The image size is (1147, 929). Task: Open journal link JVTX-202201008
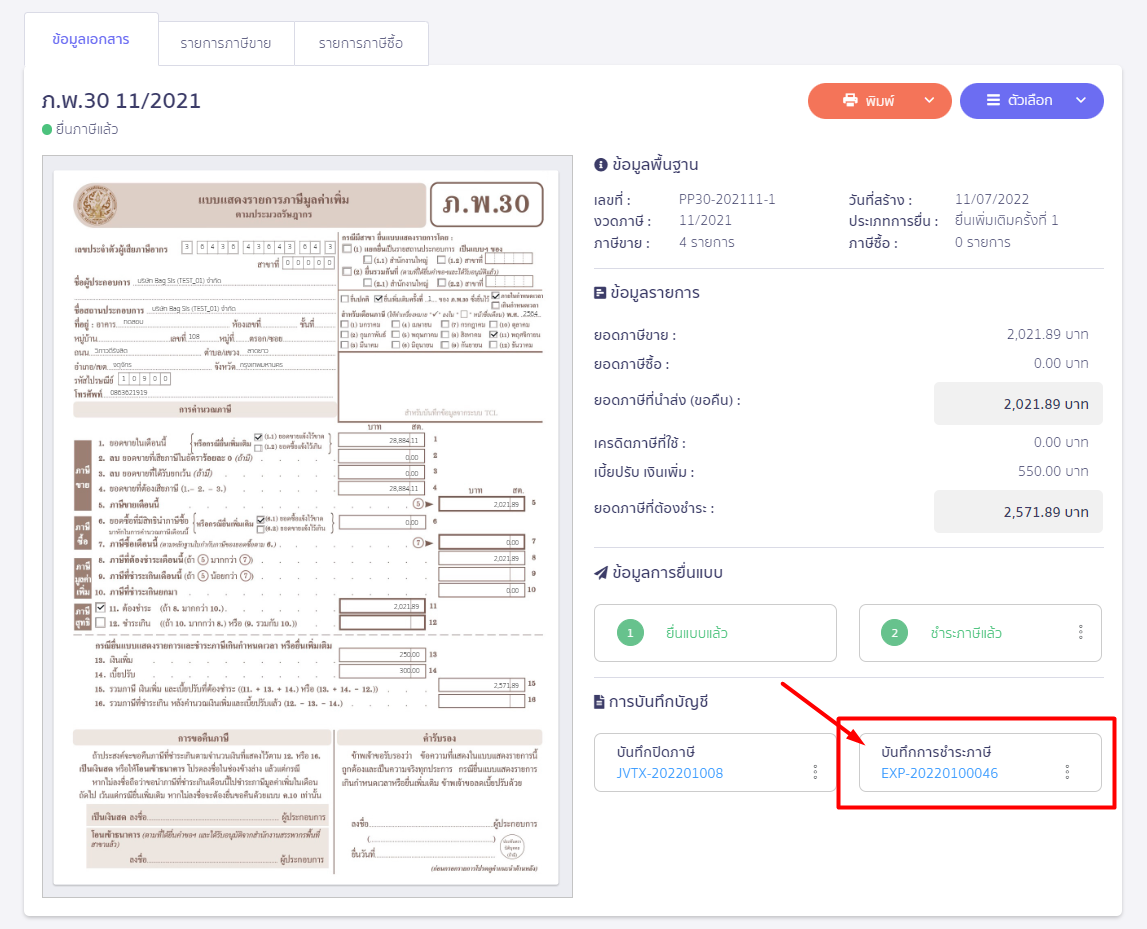[671, 773]
